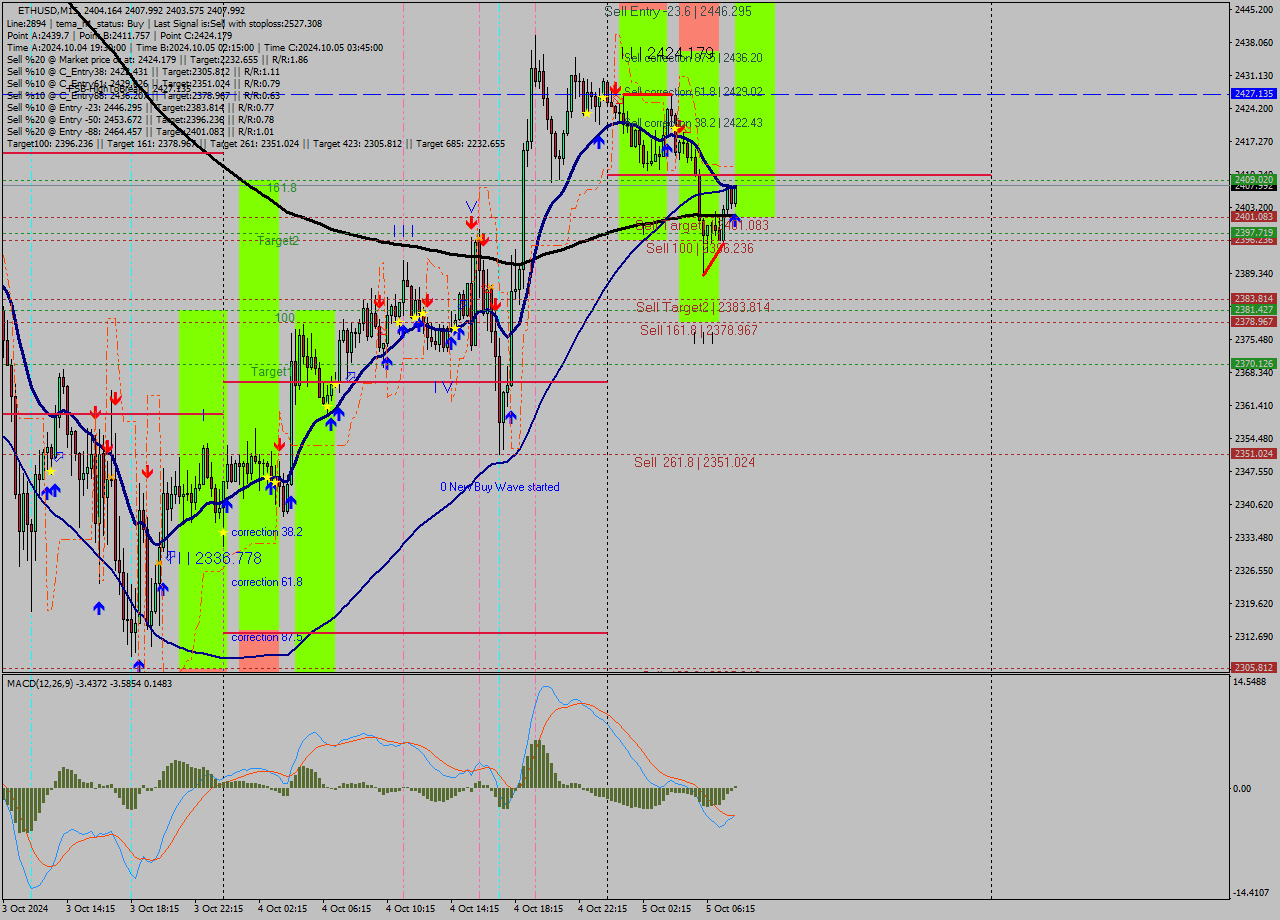Click the "Sell Target2 | 2383.814" label

click(x=703, y=307)
